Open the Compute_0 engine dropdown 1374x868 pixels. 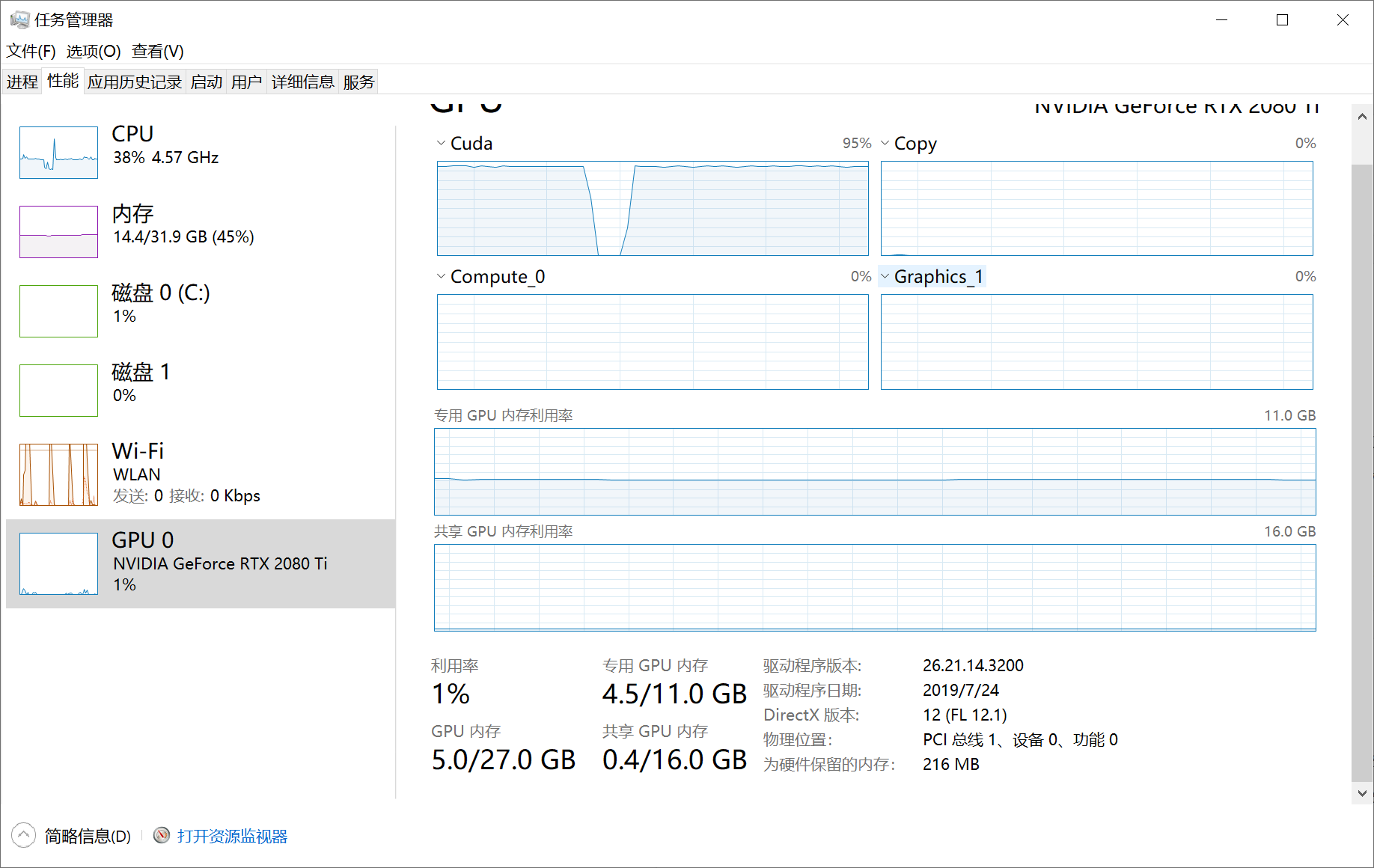(491, 277)
